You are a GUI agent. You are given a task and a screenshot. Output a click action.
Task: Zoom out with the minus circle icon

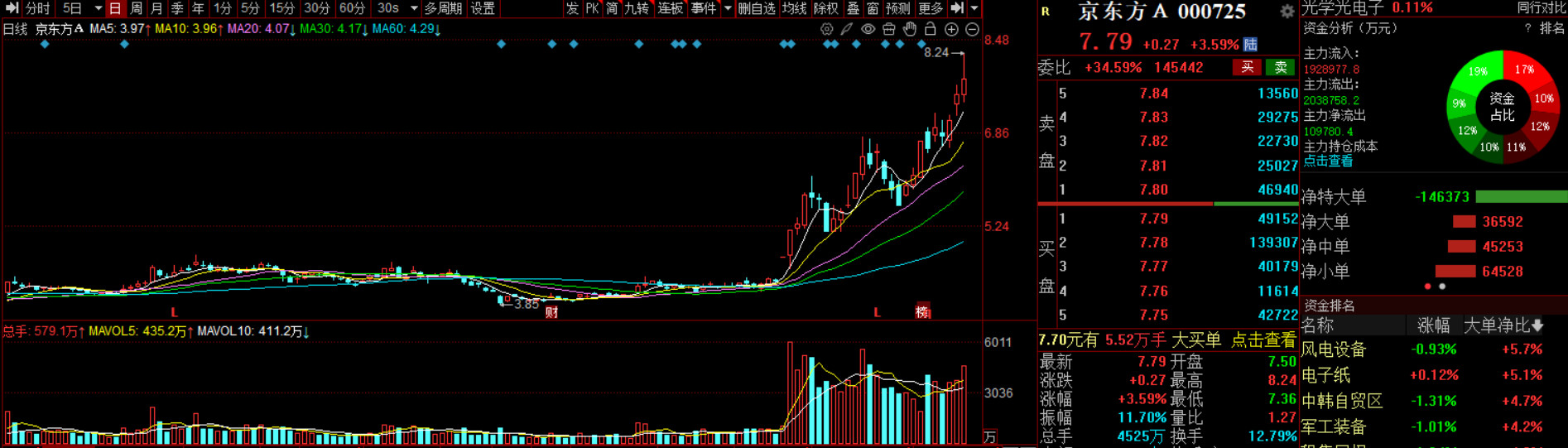point(972,29)
